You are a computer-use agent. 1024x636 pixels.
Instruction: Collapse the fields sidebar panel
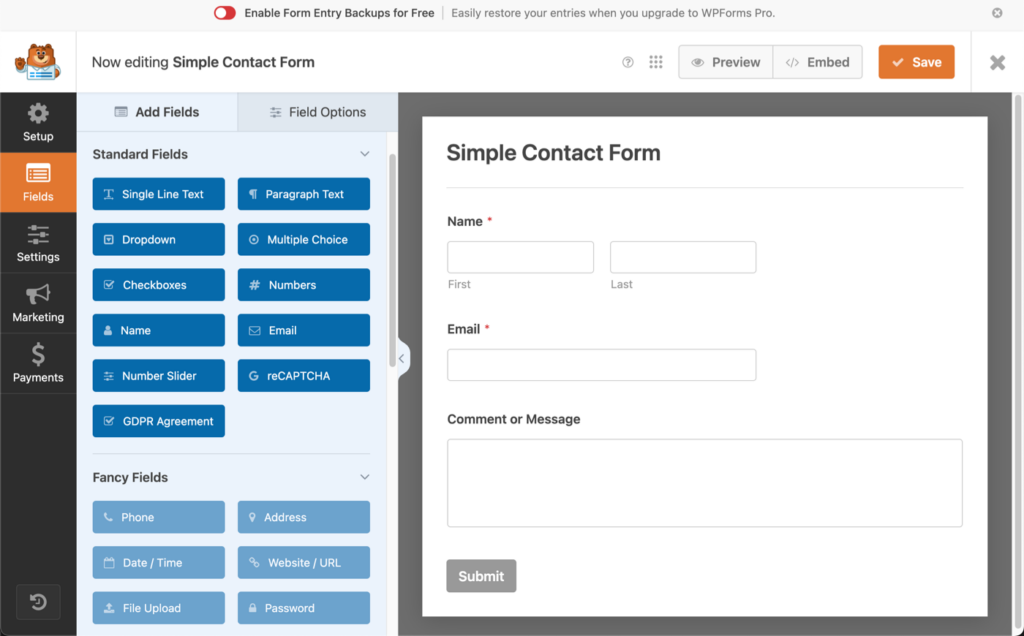[x=401, y=357]
